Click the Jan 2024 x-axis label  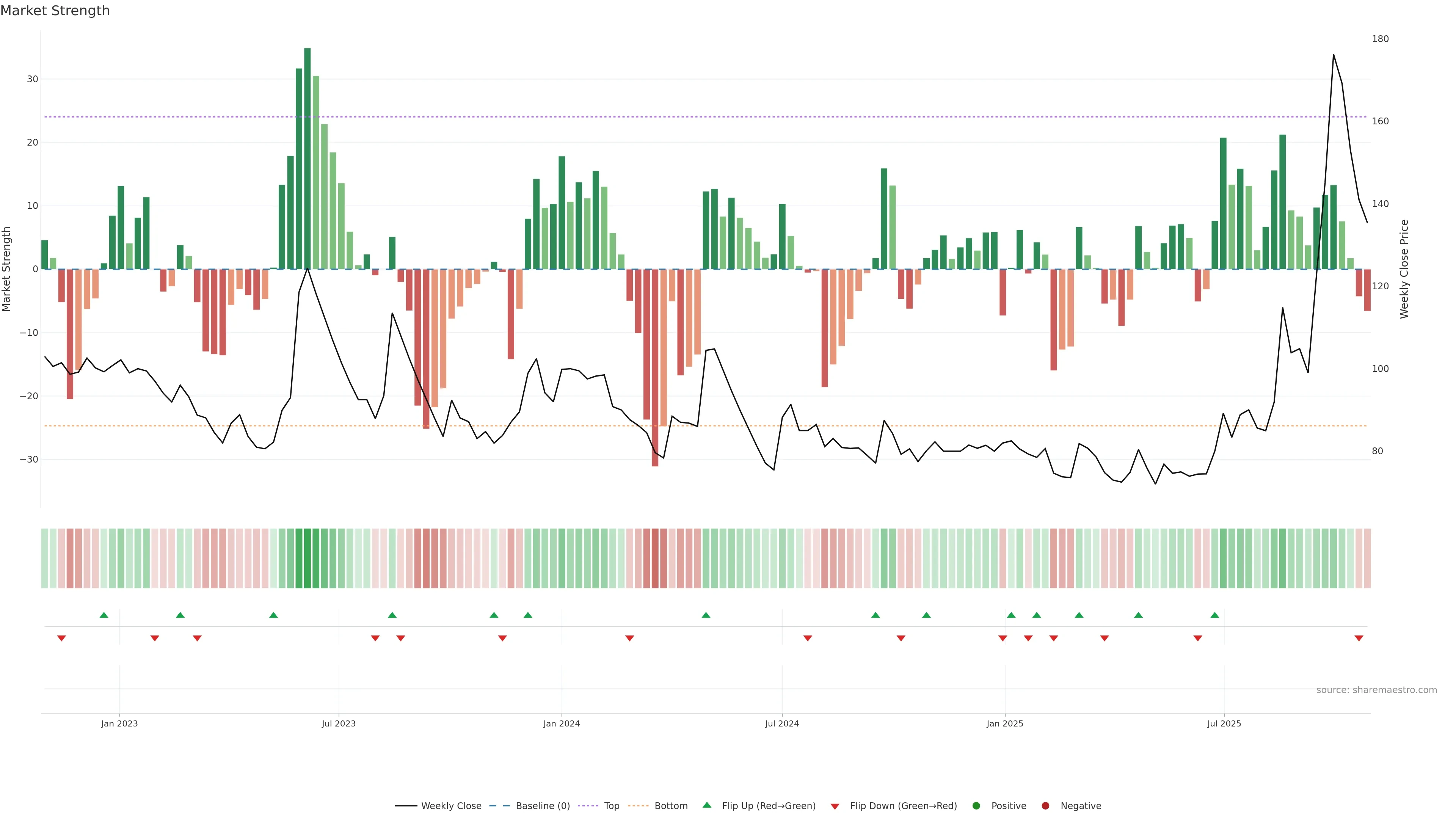tap(561, 723)
